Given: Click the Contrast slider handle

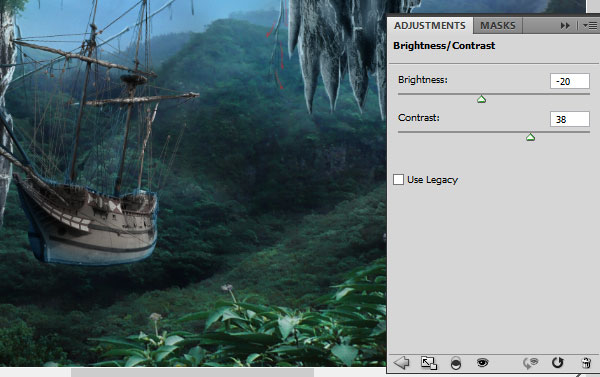Looking at the screenshot, I should click(530, 137).
